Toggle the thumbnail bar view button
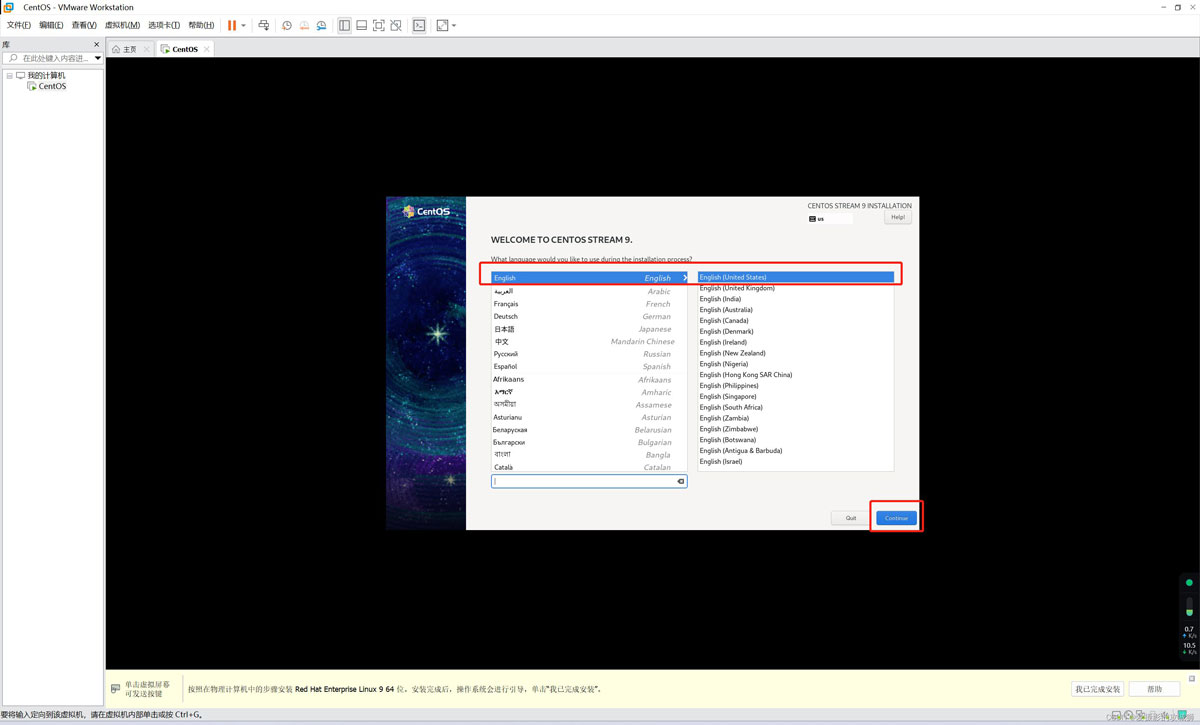Viewport: 1200px width, 725px height. pos(361,25)
